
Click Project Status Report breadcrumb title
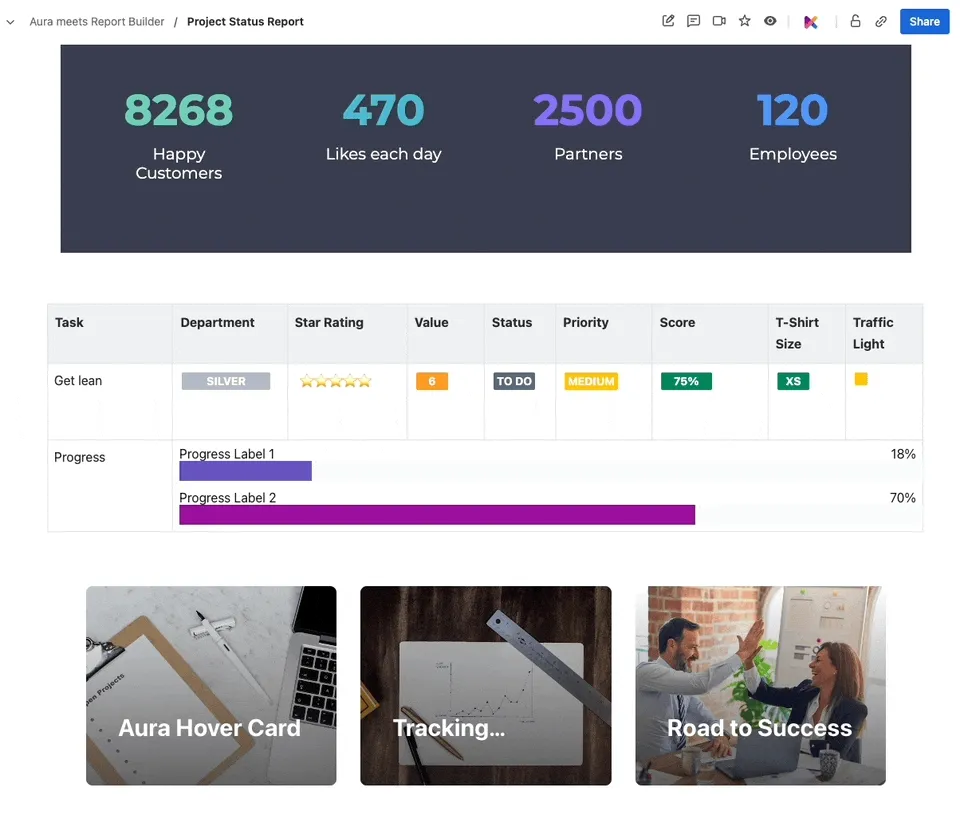(245, 22)
